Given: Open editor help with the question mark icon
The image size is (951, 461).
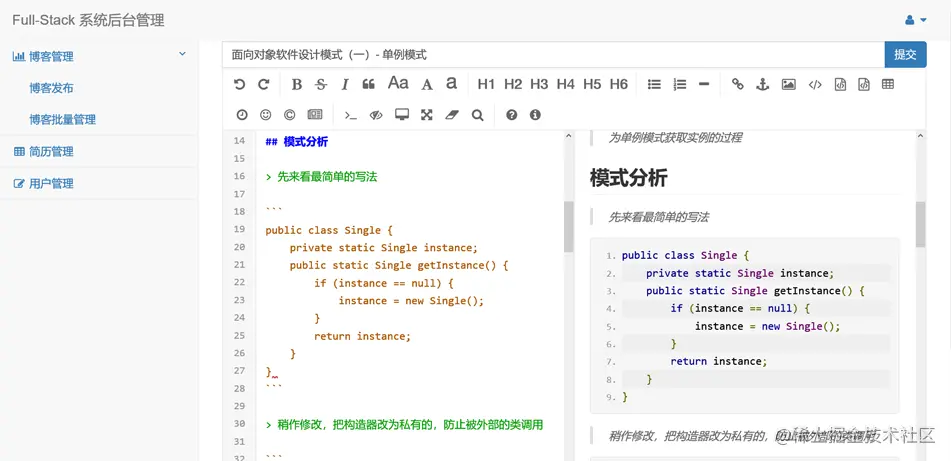Looking at the screenshot, I should [x=511, y=115].
